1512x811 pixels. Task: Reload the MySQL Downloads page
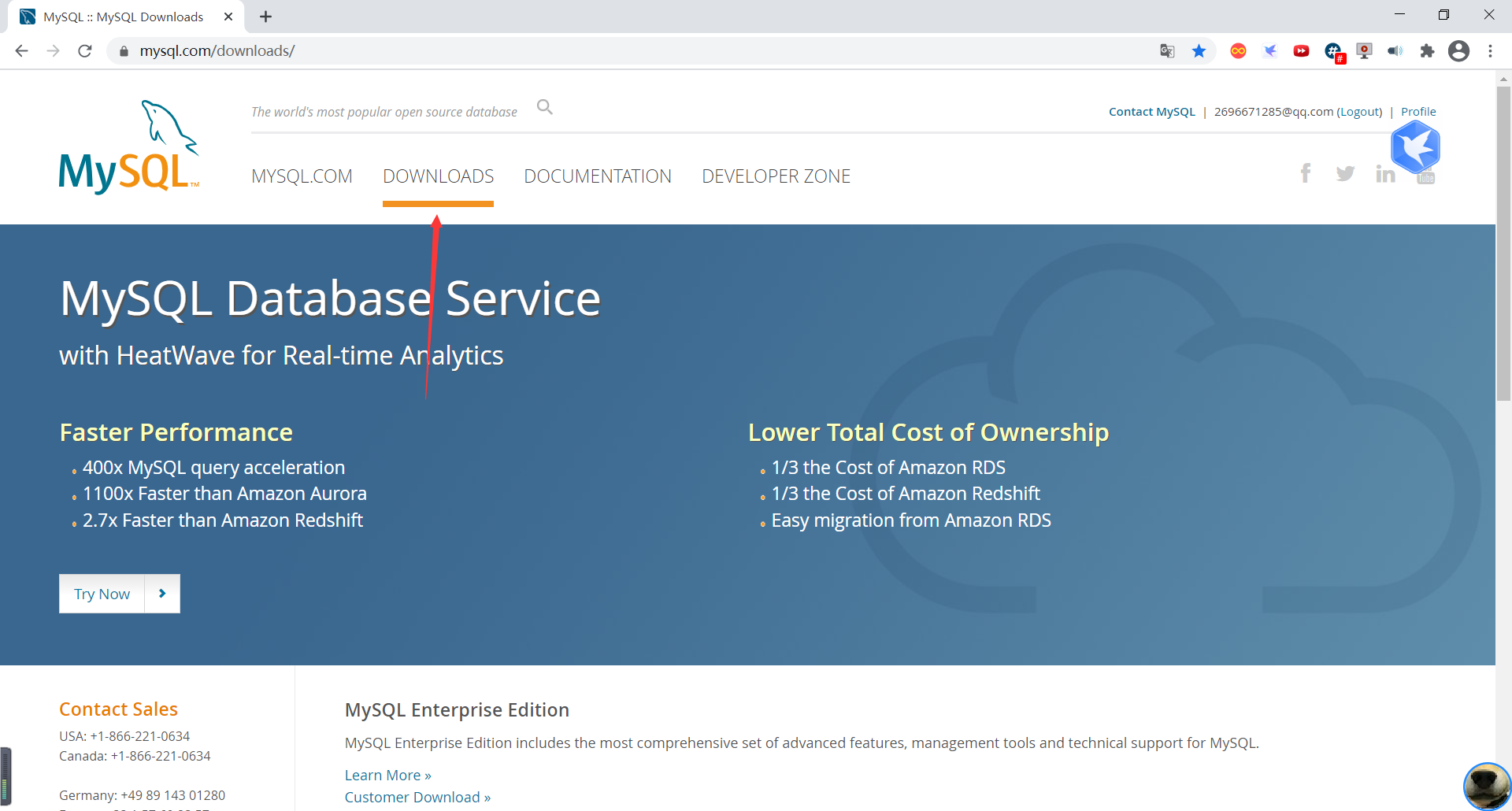point(85,51)
